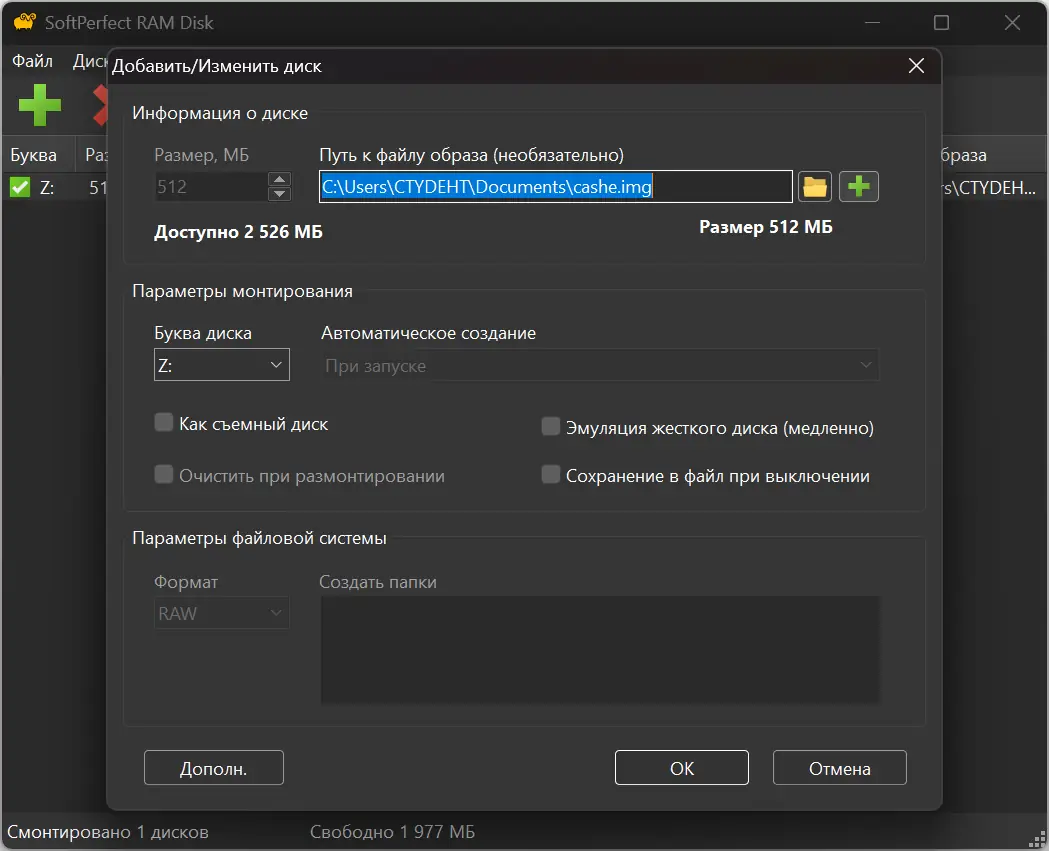
Task: Click the Размер, МБ input field
Action: pyautogui.click(x=211, y=187)
